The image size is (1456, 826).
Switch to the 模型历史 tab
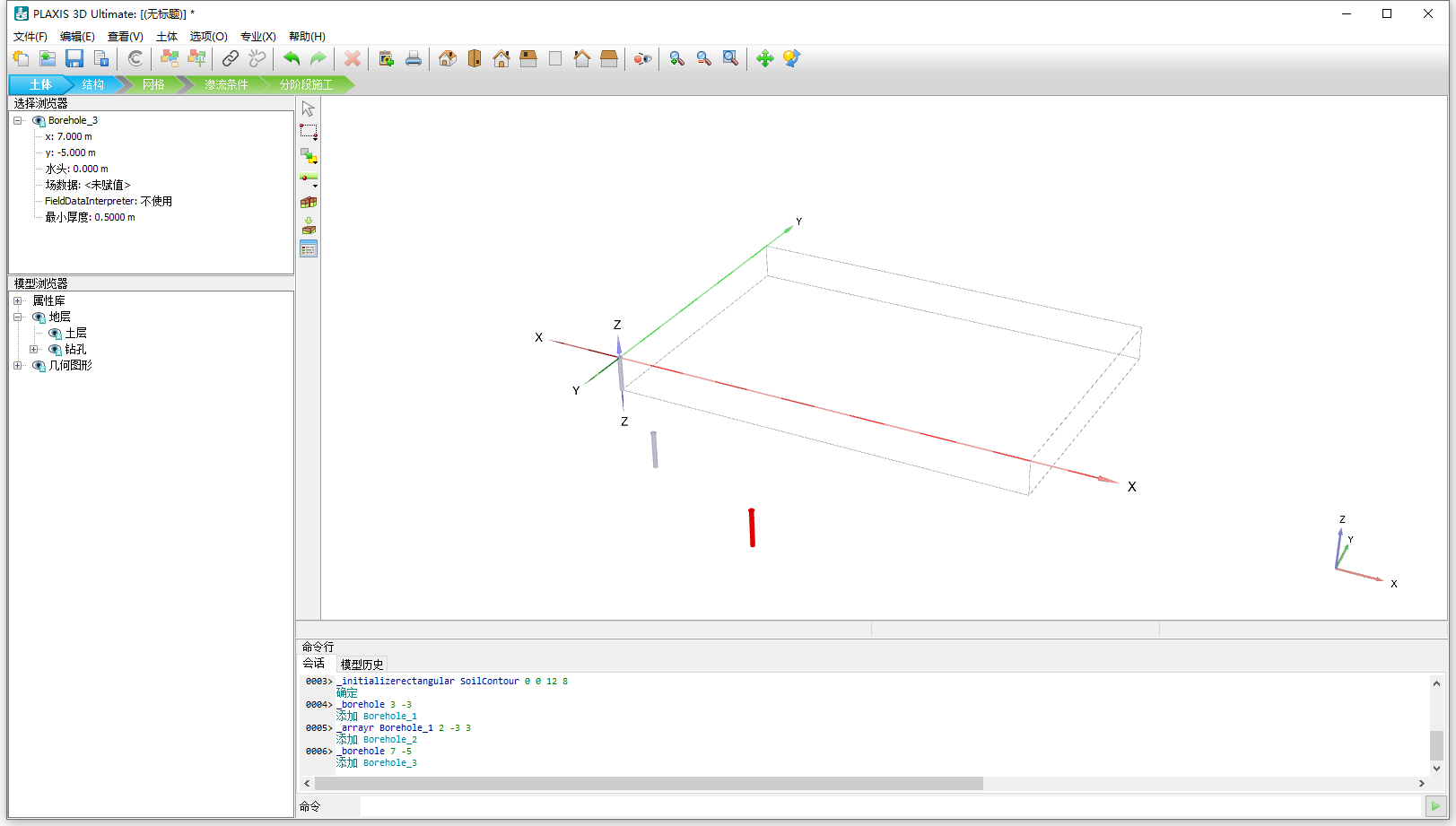[362, 665]
